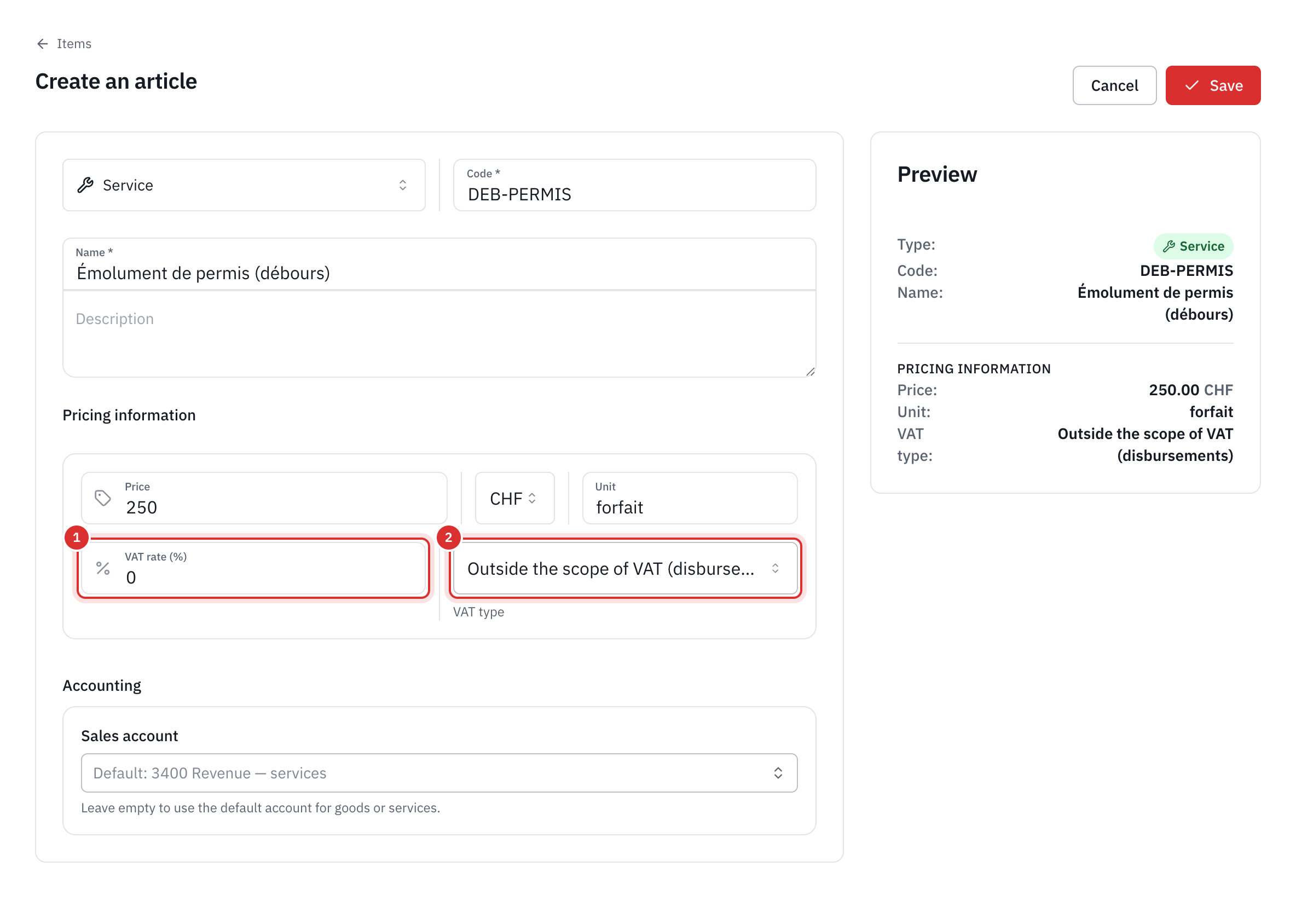Click preview name Émolument de permis
This screenshot has height=924, width=1296.
[1155, 303]
